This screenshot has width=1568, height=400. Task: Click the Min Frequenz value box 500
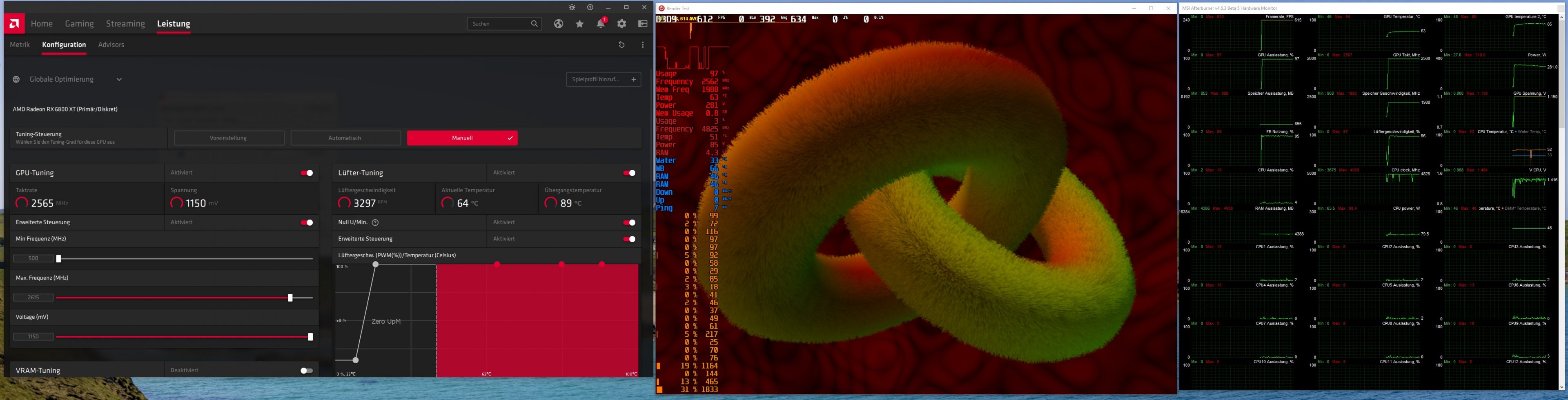pyautogui.click(x=33, y=259)
